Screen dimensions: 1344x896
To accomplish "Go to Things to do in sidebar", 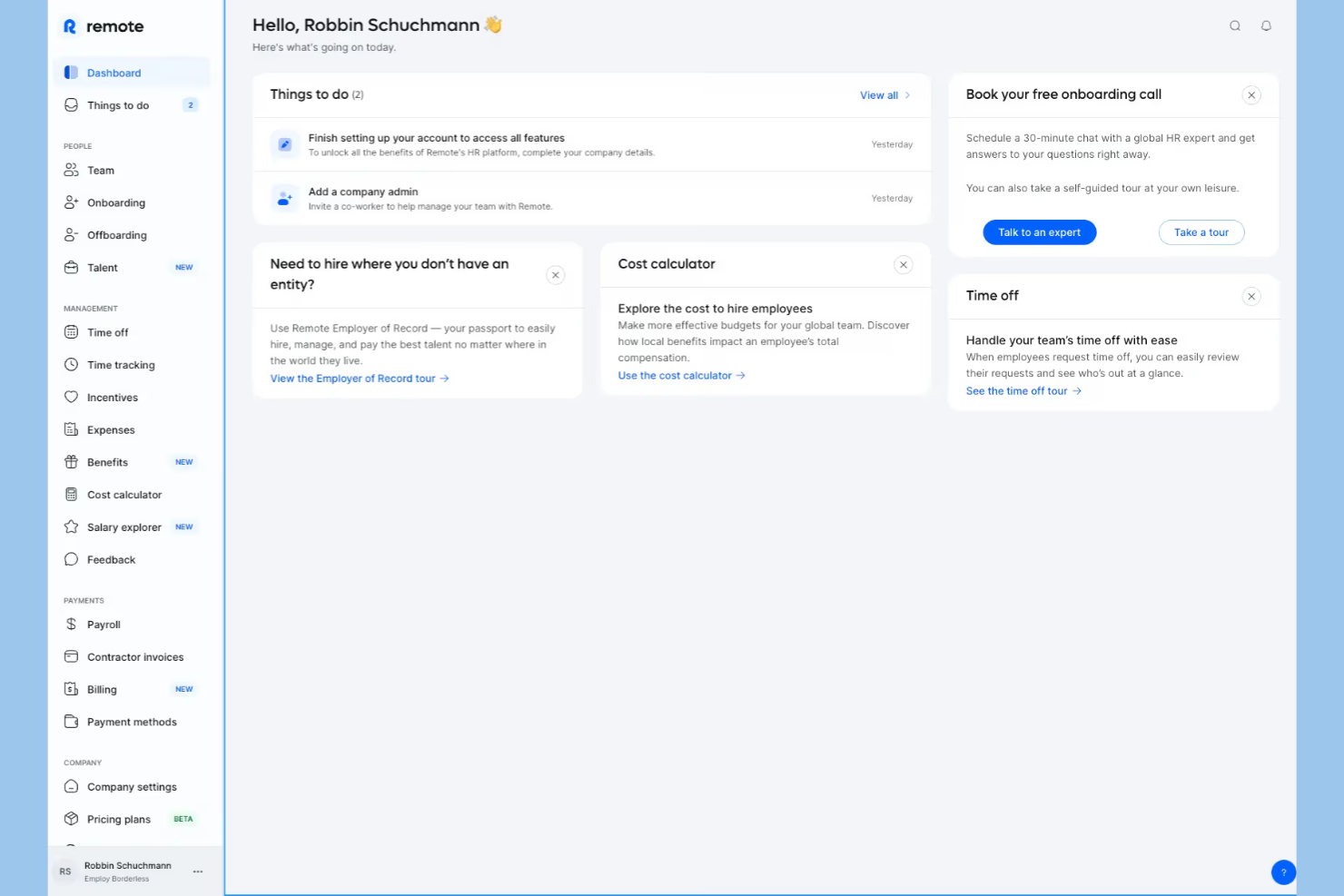I will [131, 105].
